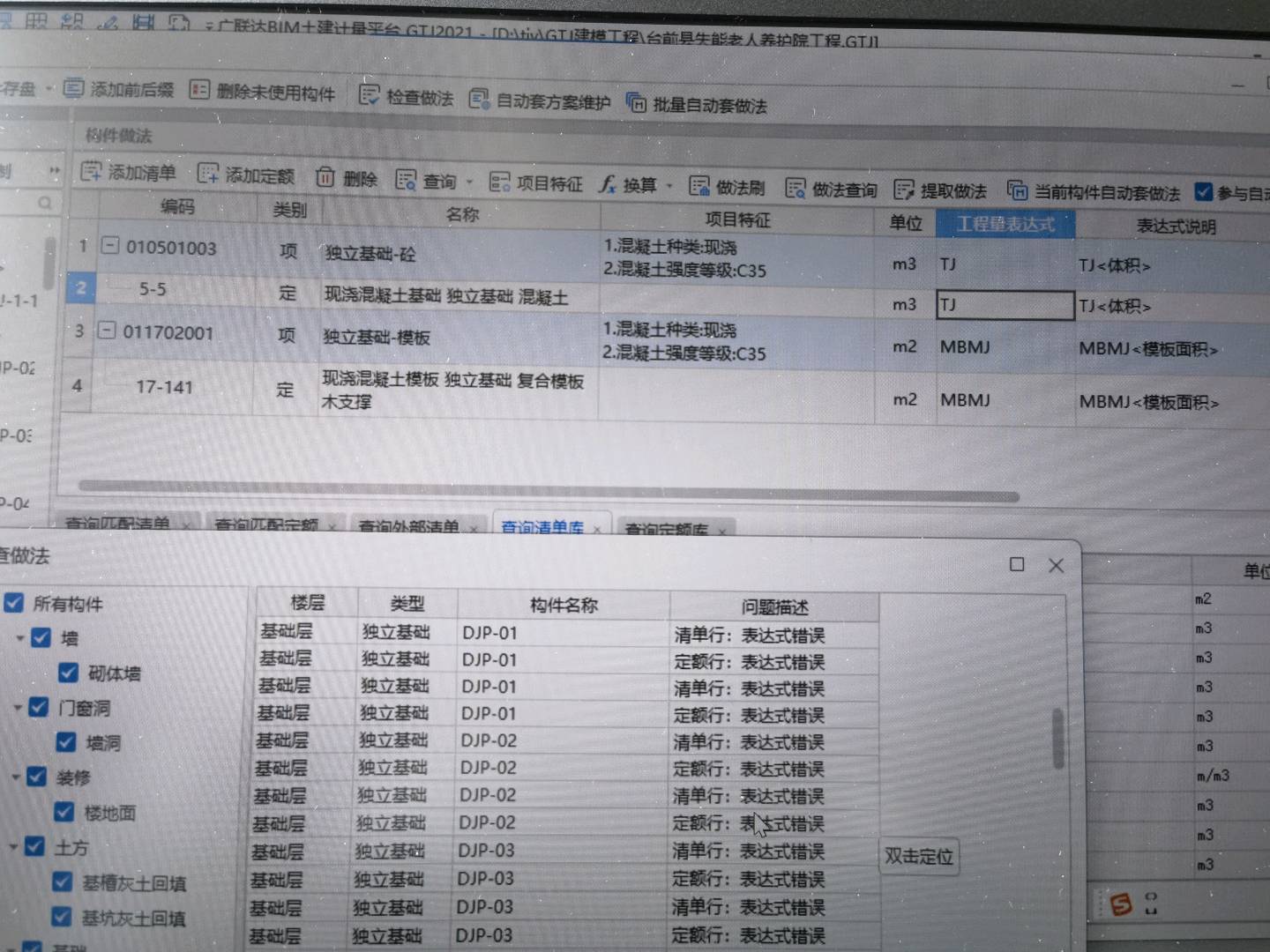This screenshot has height=952, width=1270.
Task: Click the TJ expression input field in row 2
Action: pyautogui.click(x=1005, y=305)
